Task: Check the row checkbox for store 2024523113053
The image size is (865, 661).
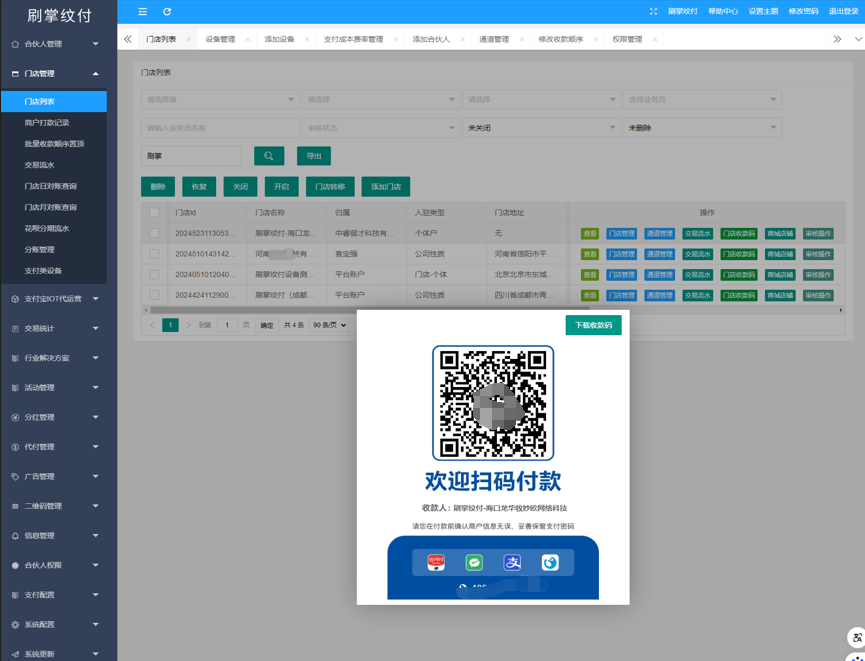Action: point(154,233)
